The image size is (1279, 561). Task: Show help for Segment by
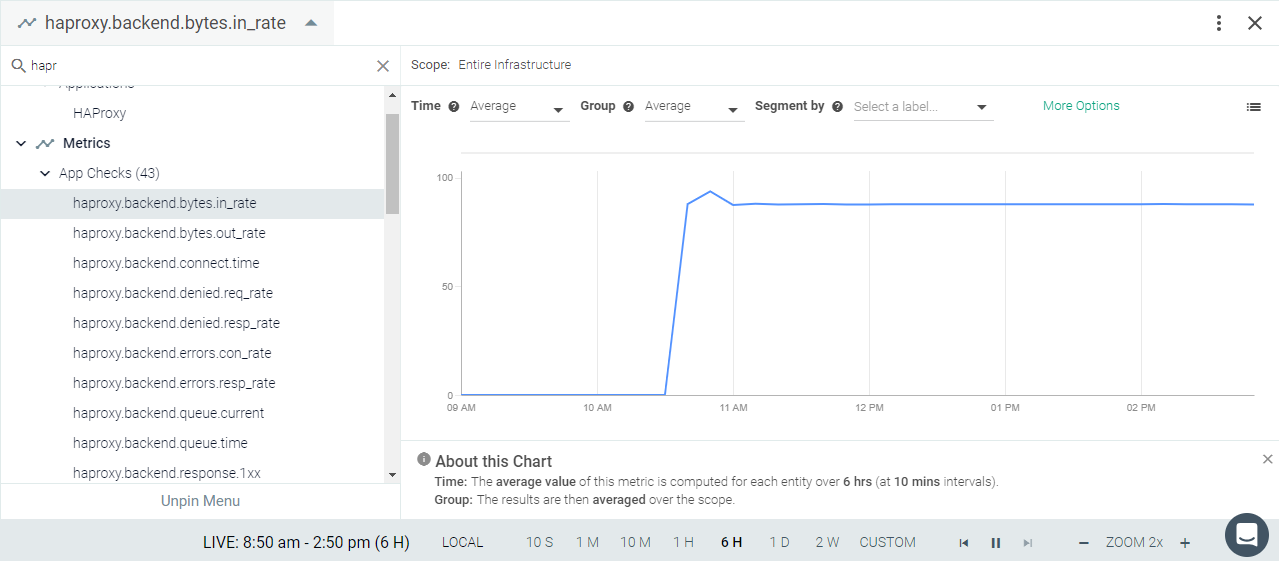click(837, 106)
